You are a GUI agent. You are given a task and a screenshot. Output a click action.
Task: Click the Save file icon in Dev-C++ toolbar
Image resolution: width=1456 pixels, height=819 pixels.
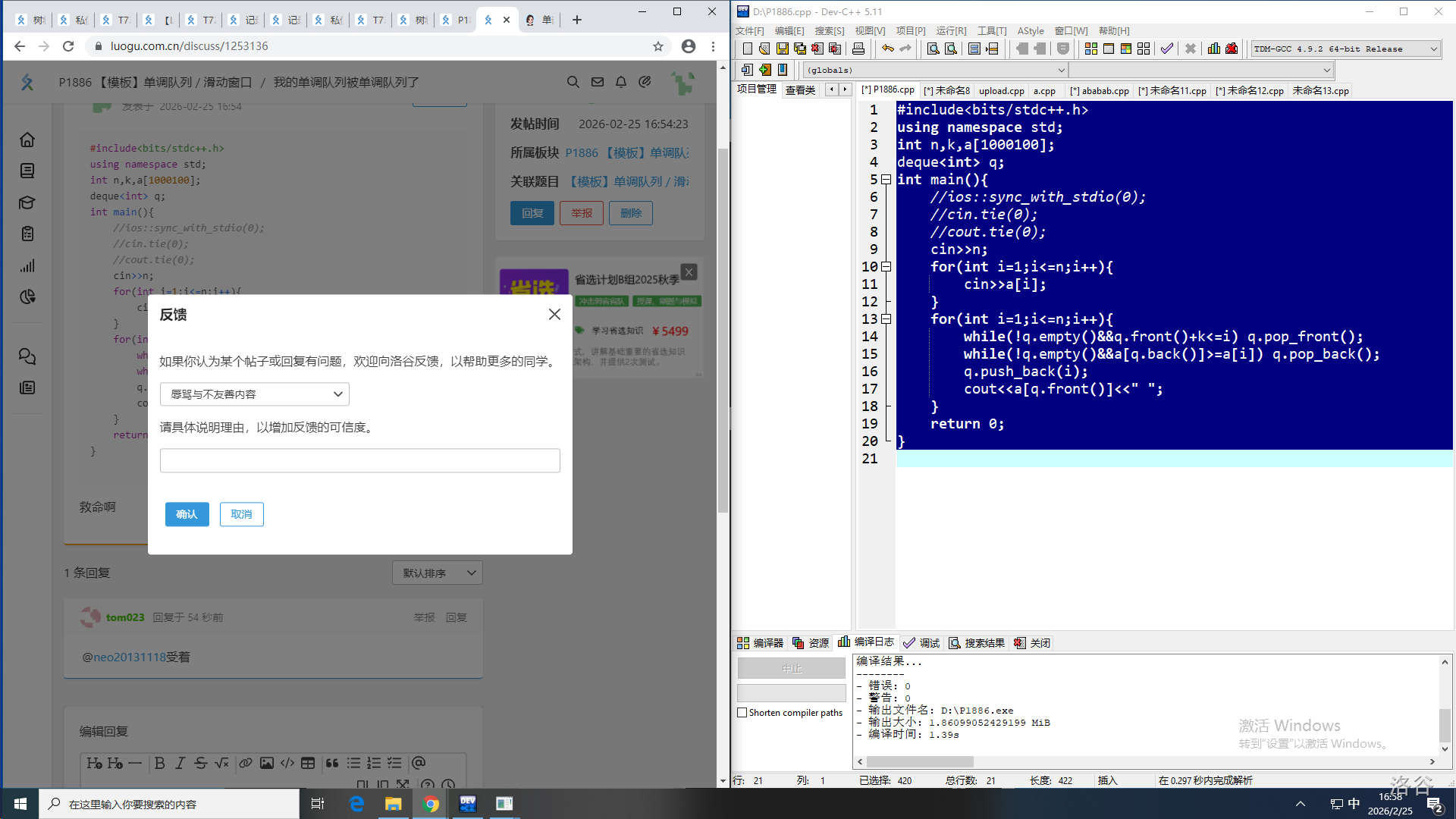pyautogui.click(x=782, y=49)
